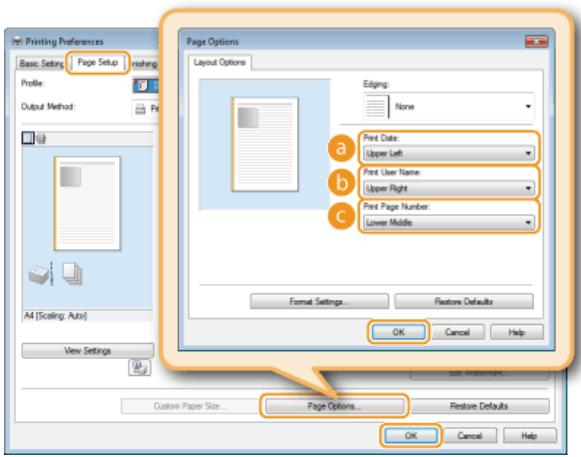The image size is (581, 457).
Task: Open the partially hidden Finishing tab
Action: [x=145, y=64]
